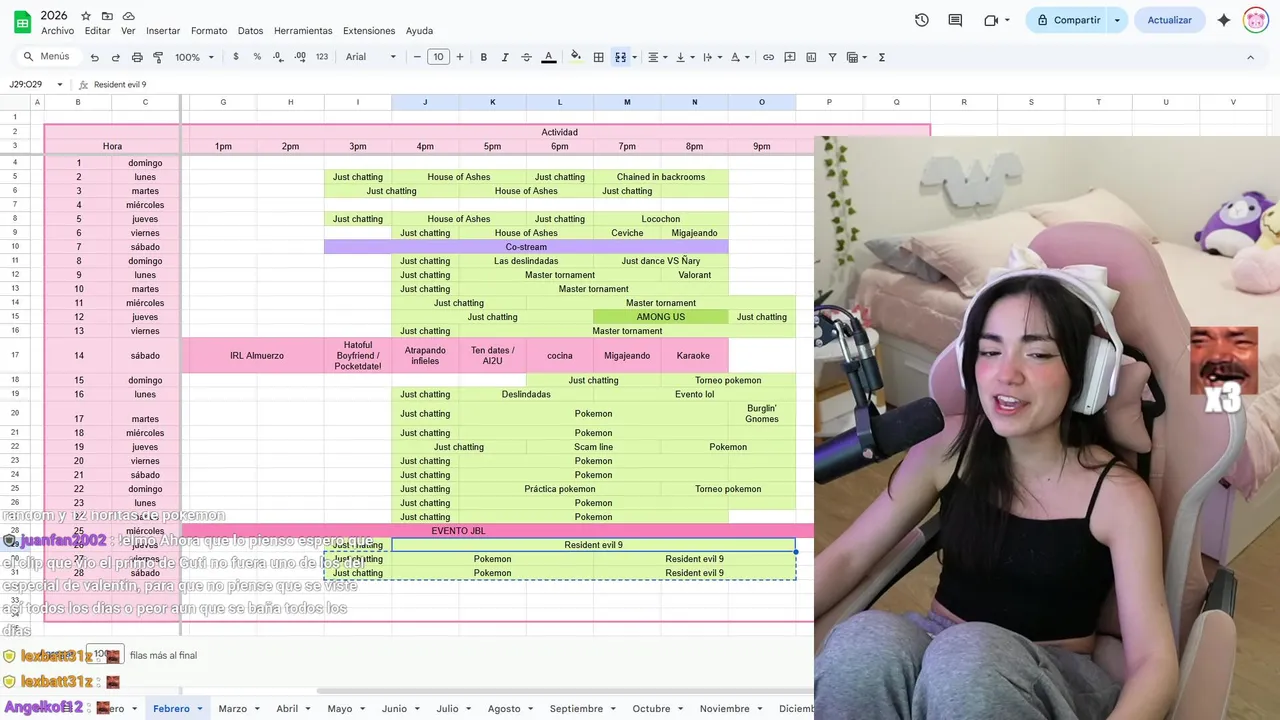Open the fill color bucket

[x=575, y=57]
